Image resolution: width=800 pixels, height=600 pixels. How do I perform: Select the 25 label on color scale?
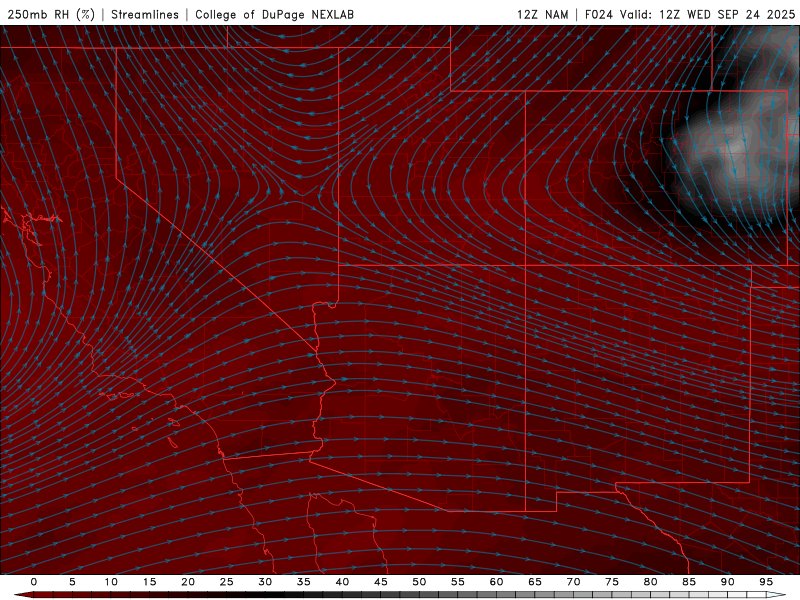(x=227, y=582)
